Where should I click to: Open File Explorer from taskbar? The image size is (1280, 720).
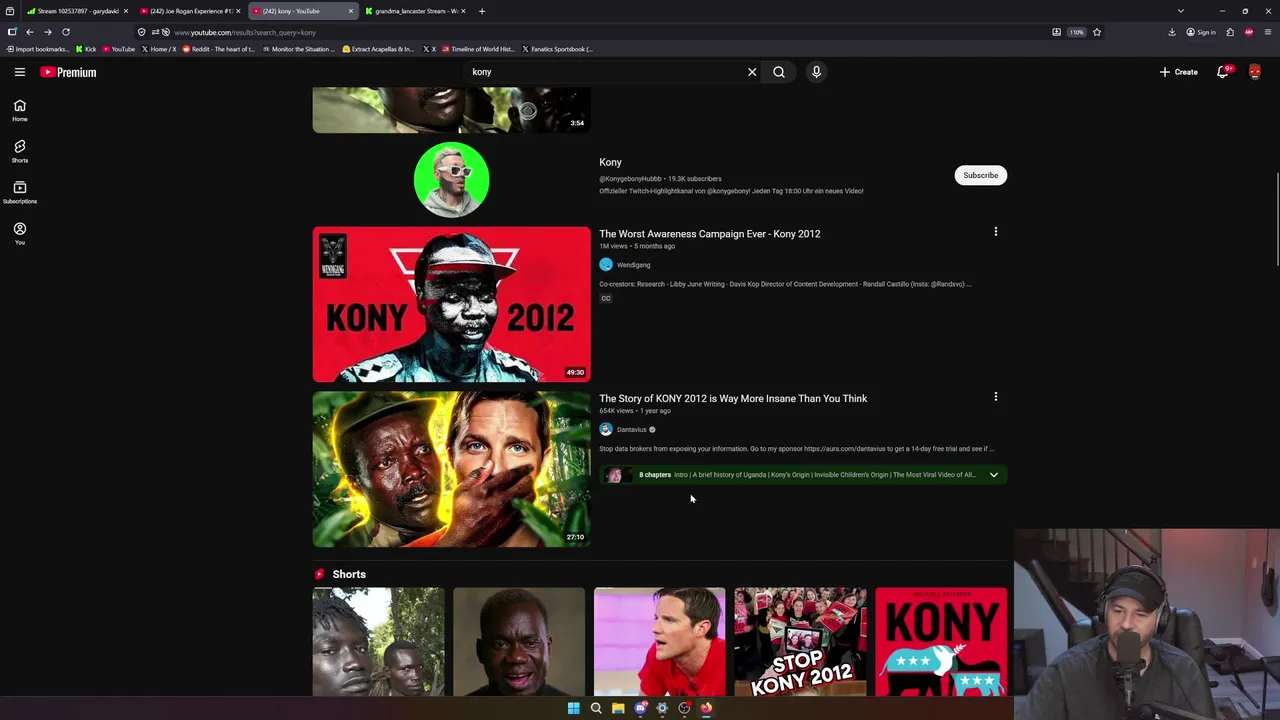coord(618,708)
